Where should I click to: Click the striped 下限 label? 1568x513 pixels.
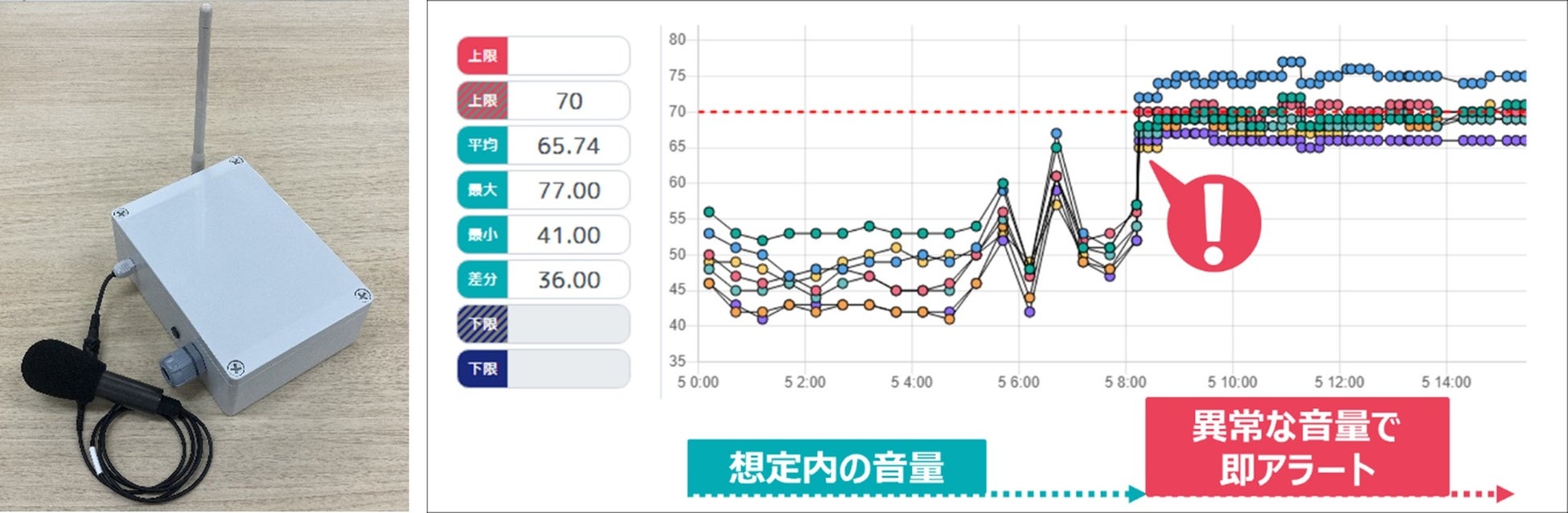coord(482,325)
